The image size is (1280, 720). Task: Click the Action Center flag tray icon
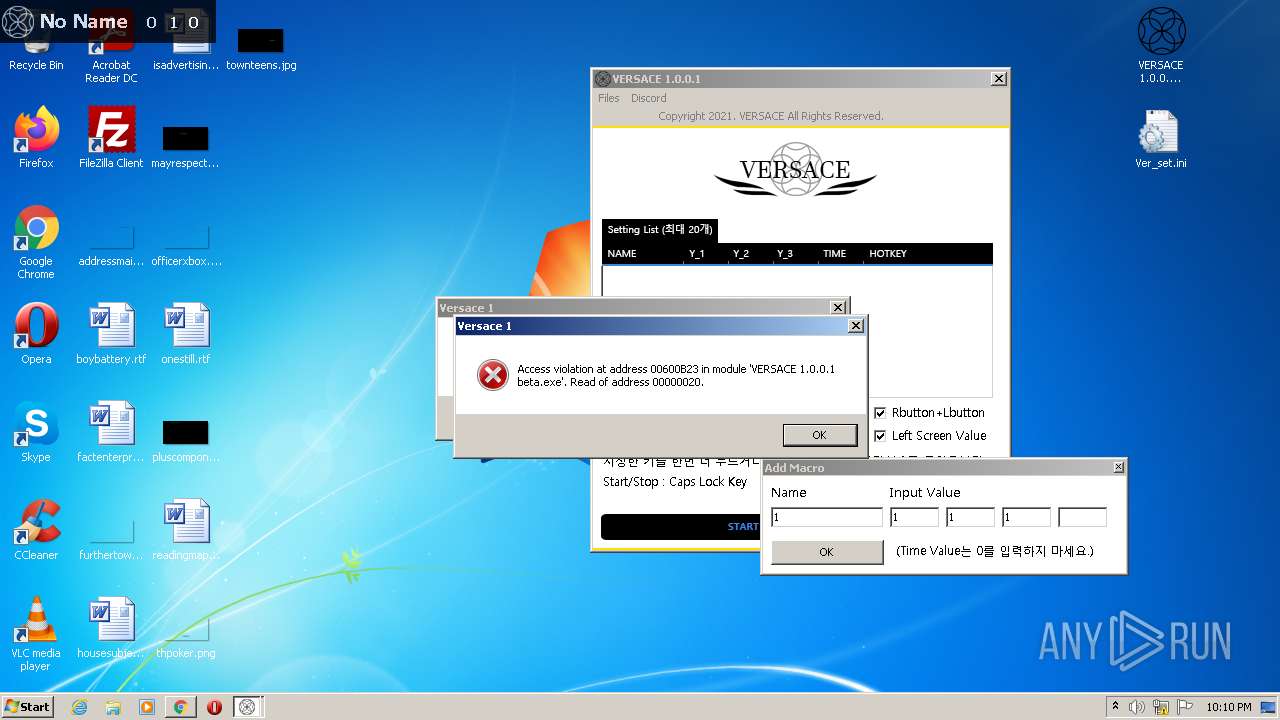(x=1185, y=707)
